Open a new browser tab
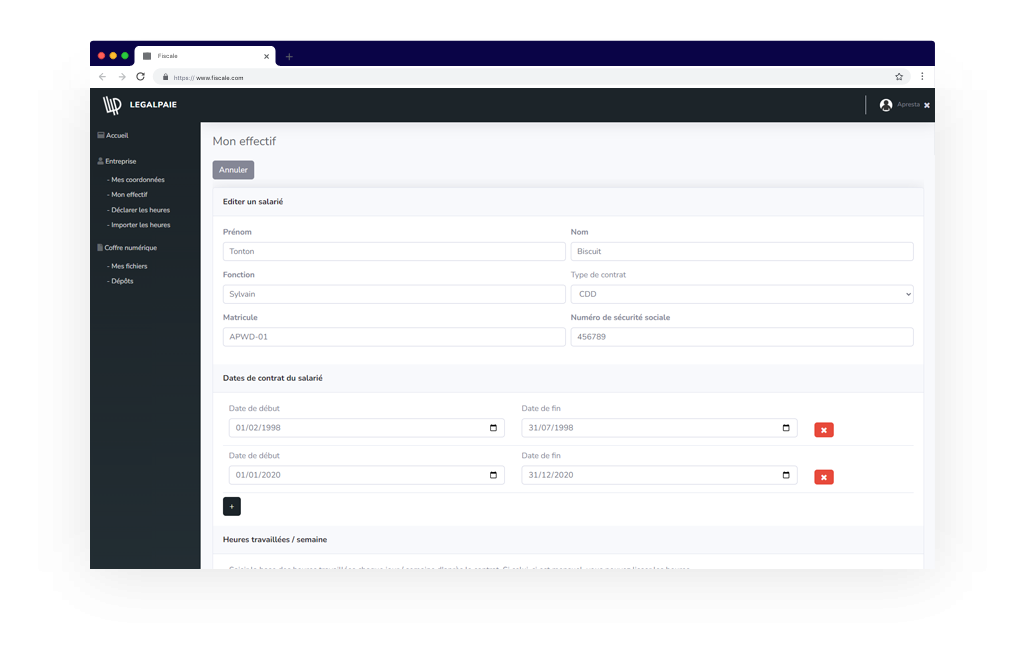Screen dimensions: 1025x662 (x=289, y=56)
